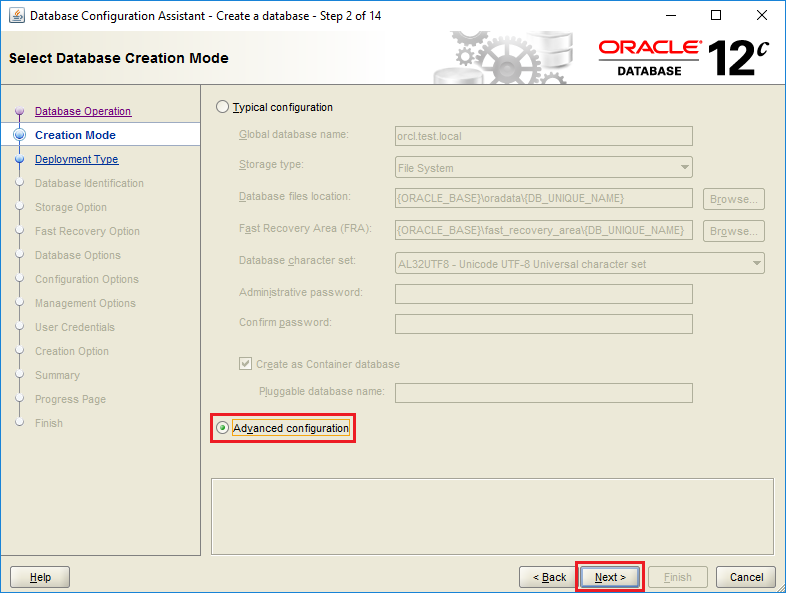Select the Typical configuration radio button

click(222, 107)
